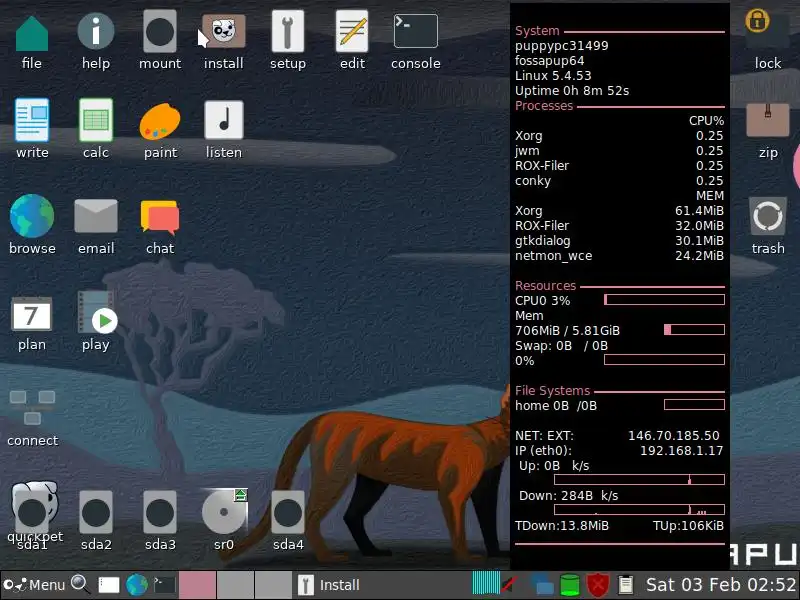
Task: Select the sda3 drive icon
Action: pyautogui.click(x=160, y=513)
